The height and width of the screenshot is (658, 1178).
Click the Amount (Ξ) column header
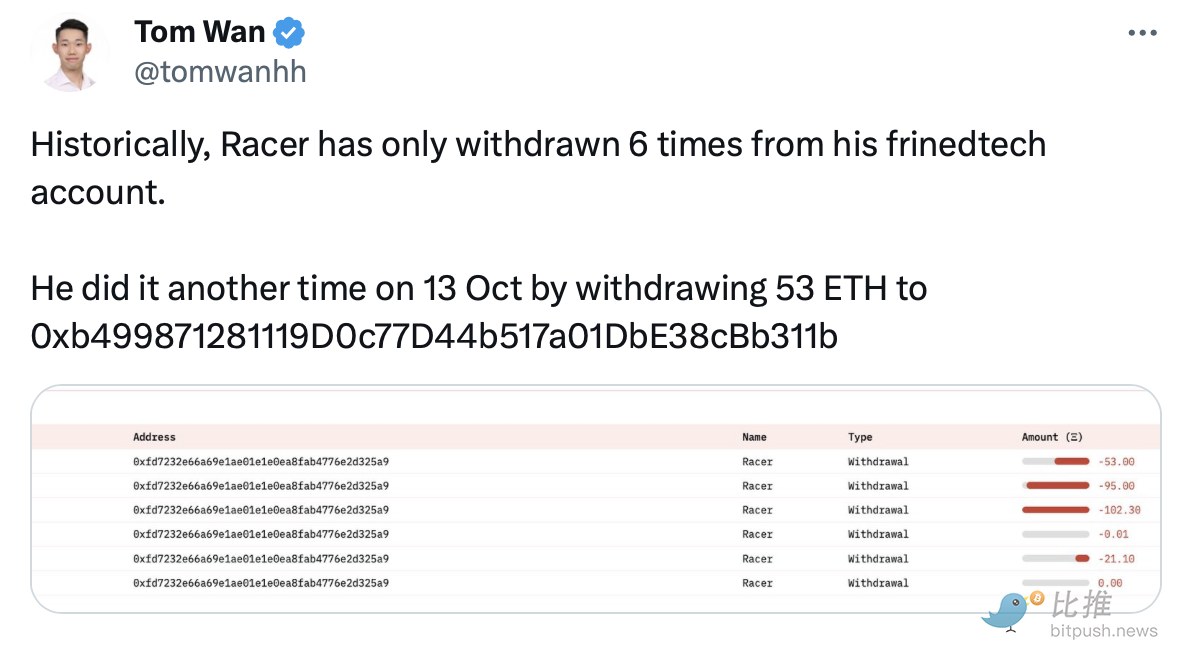click(x=1052, y=437)
